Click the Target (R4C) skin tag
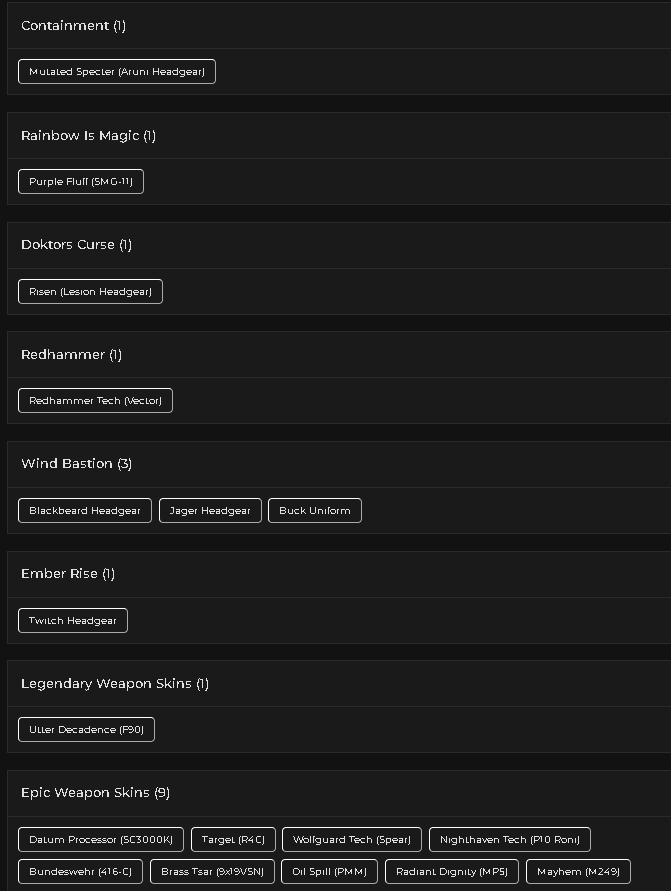The image size is (671, 891). tap(233, 839)
